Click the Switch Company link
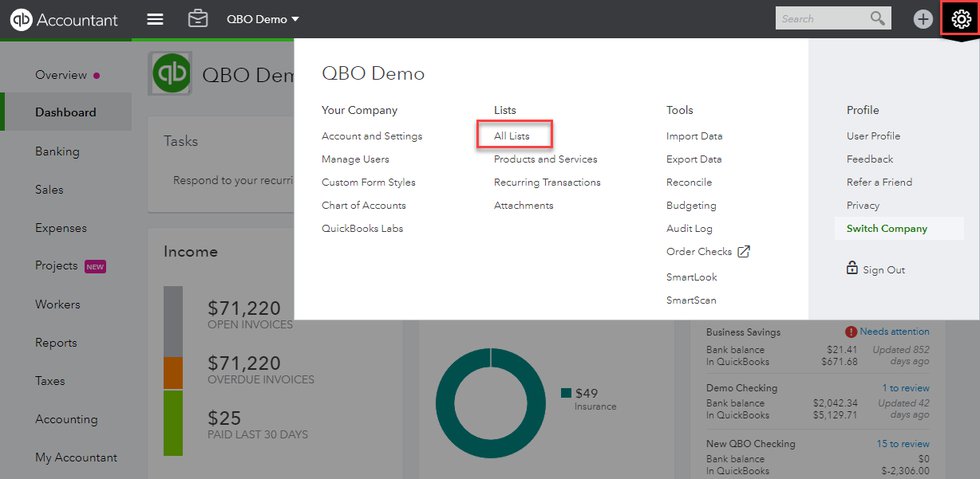This screenshot has width=980, height=479. click(x=886, y=228)
